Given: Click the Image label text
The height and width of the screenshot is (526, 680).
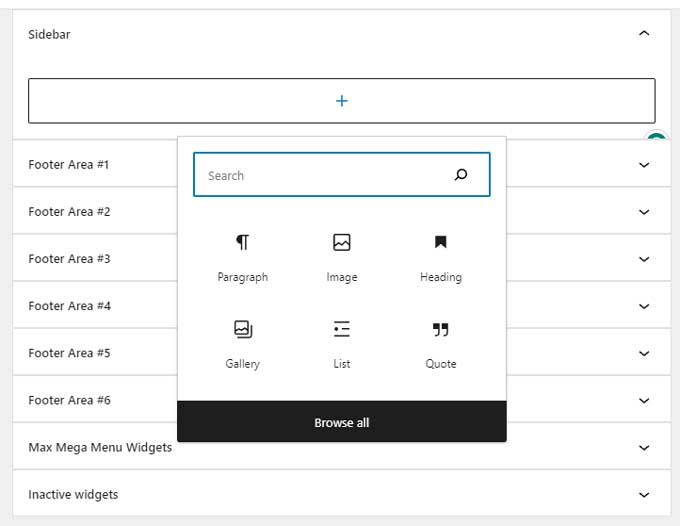Looking at the screenshot, I should click(x=342, y=277).
